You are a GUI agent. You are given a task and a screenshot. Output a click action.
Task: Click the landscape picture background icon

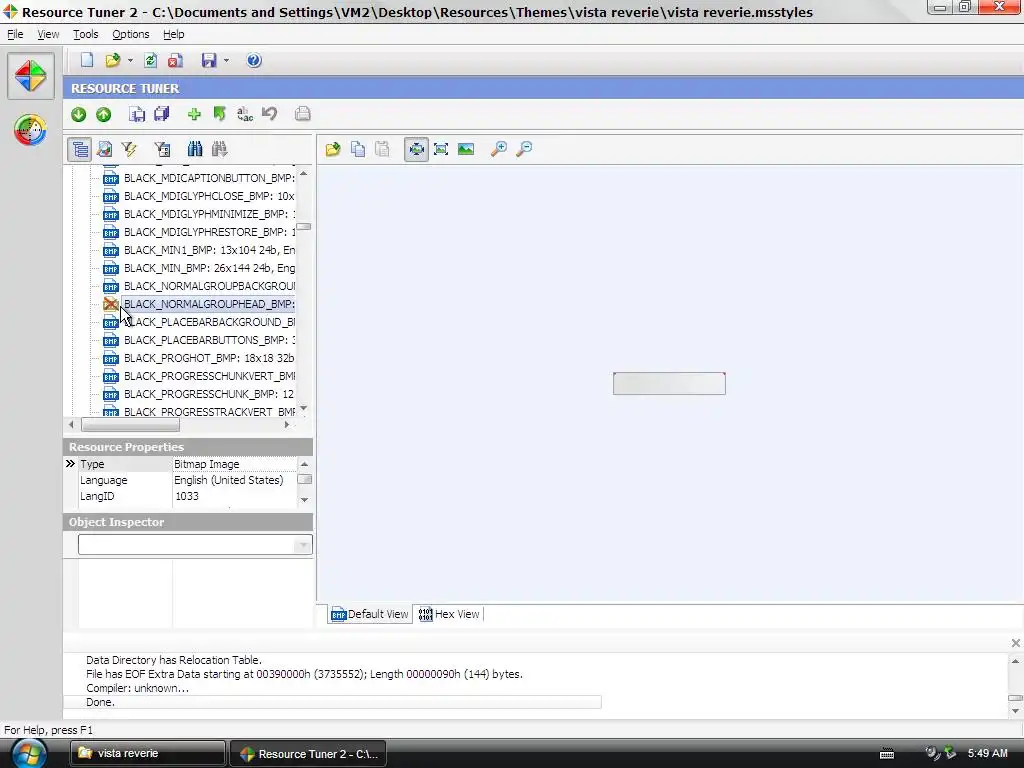[466, 150]
